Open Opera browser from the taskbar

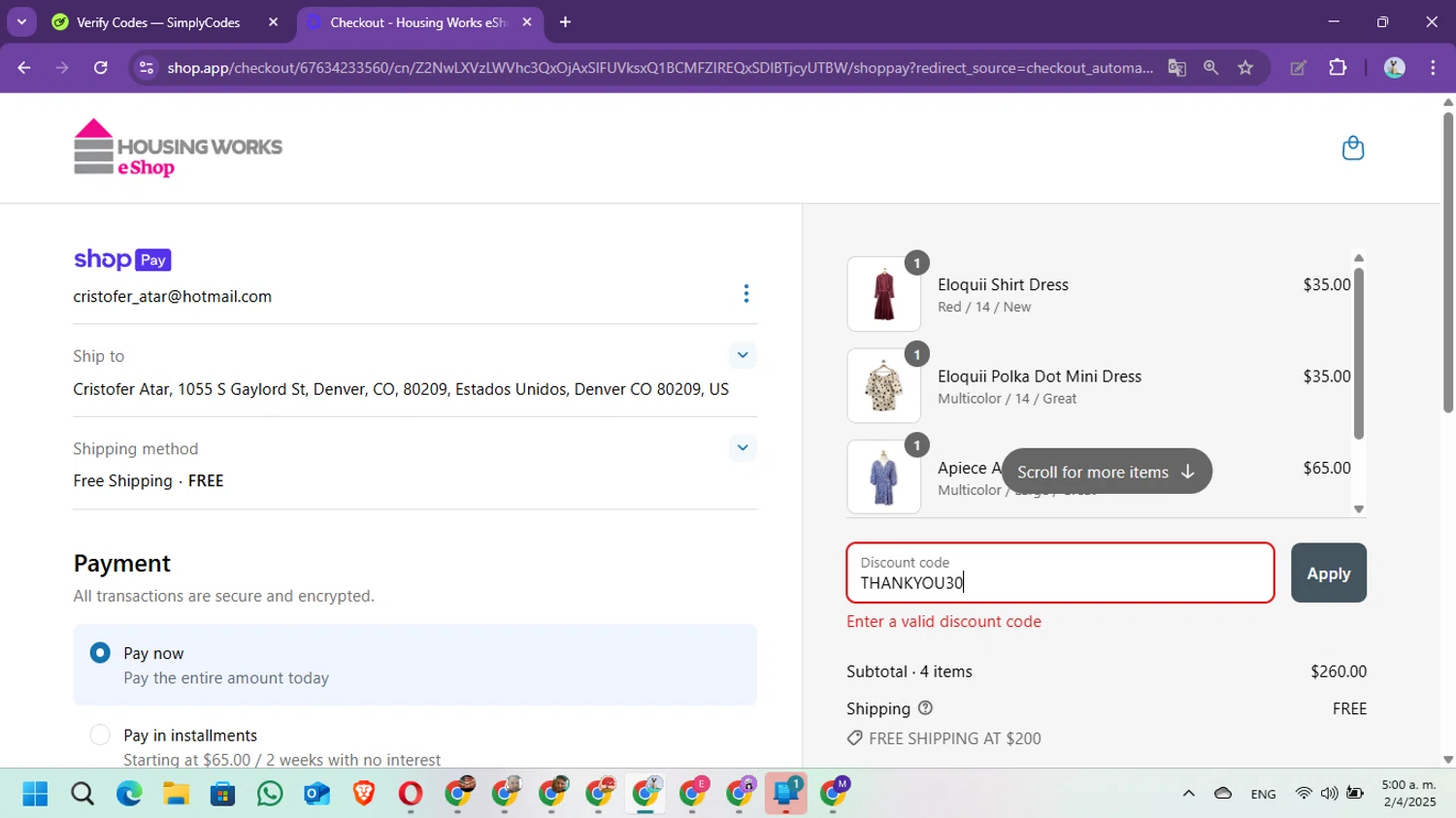(x=411, y=794)
